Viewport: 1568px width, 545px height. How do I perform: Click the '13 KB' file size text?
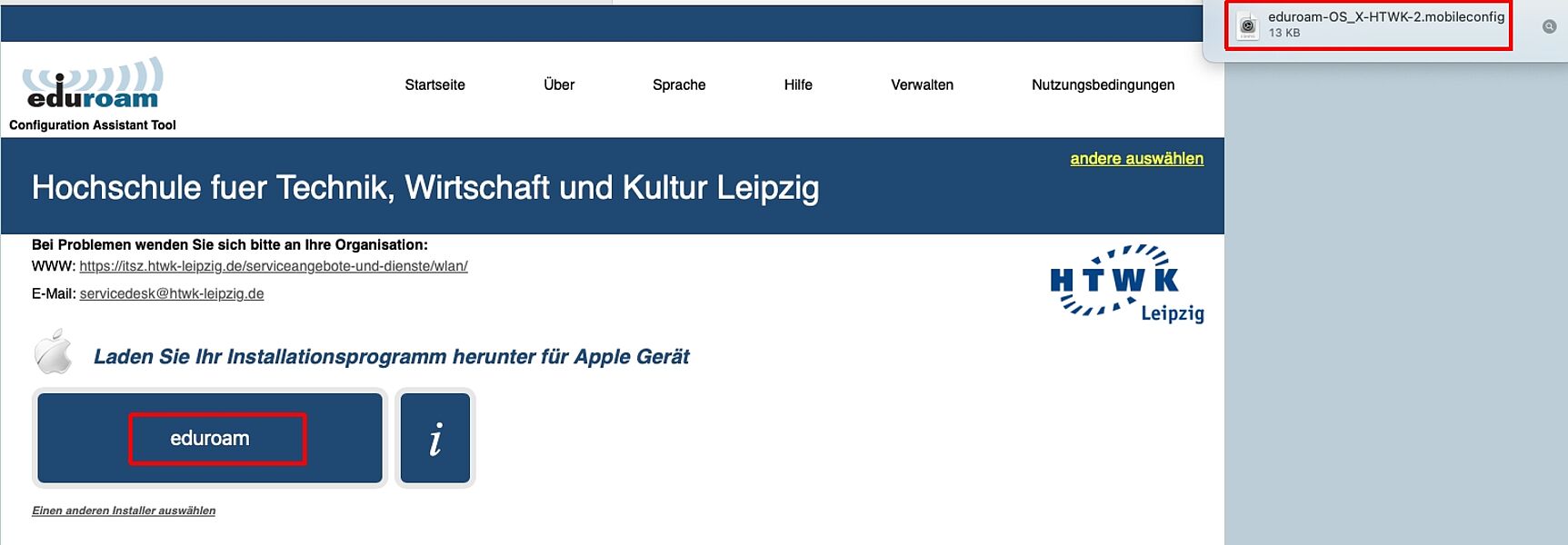[1284, 33]
